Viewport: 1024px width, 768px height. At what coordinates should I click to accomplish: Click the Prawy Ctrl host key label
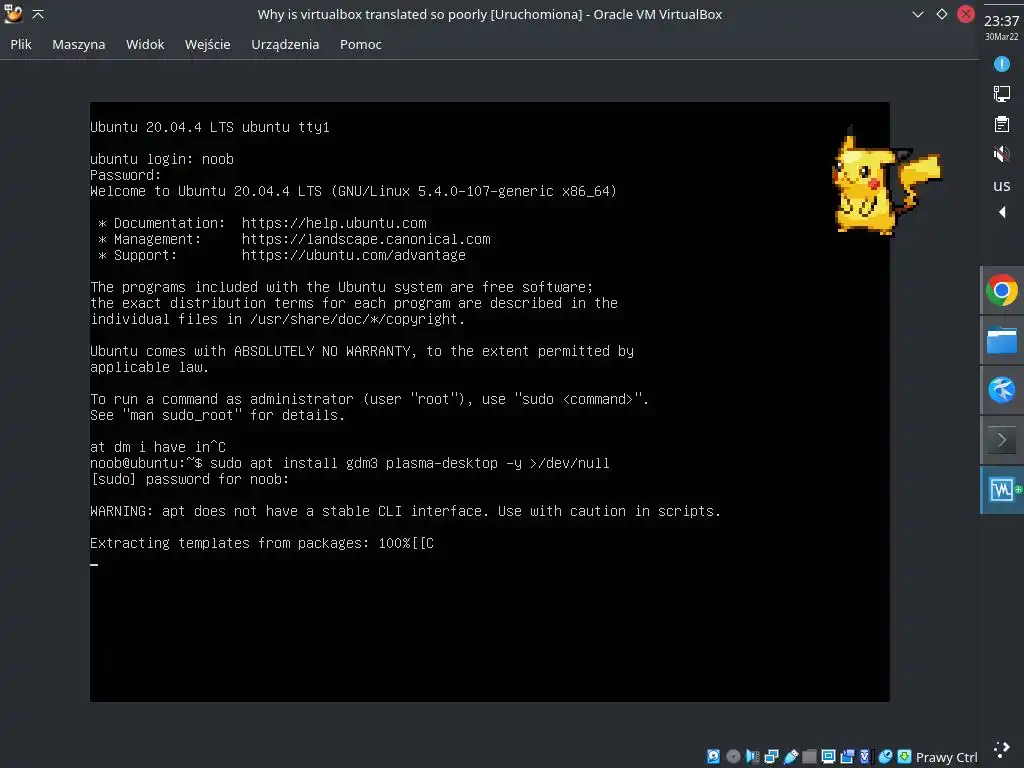click(947, 758)
